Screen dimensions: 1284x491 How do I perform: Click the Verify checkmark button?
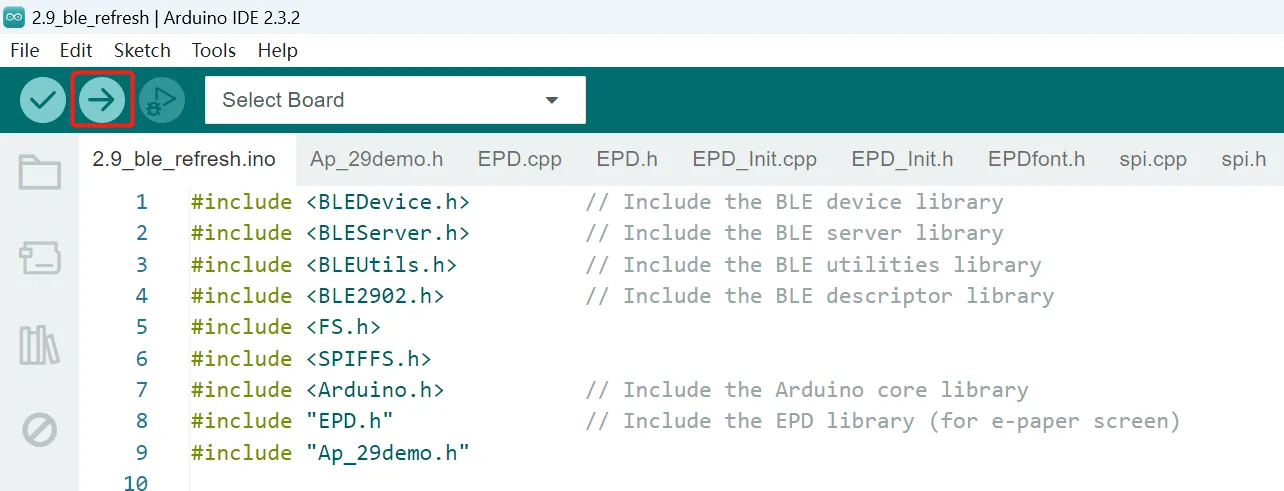click(x=43, y=100)
